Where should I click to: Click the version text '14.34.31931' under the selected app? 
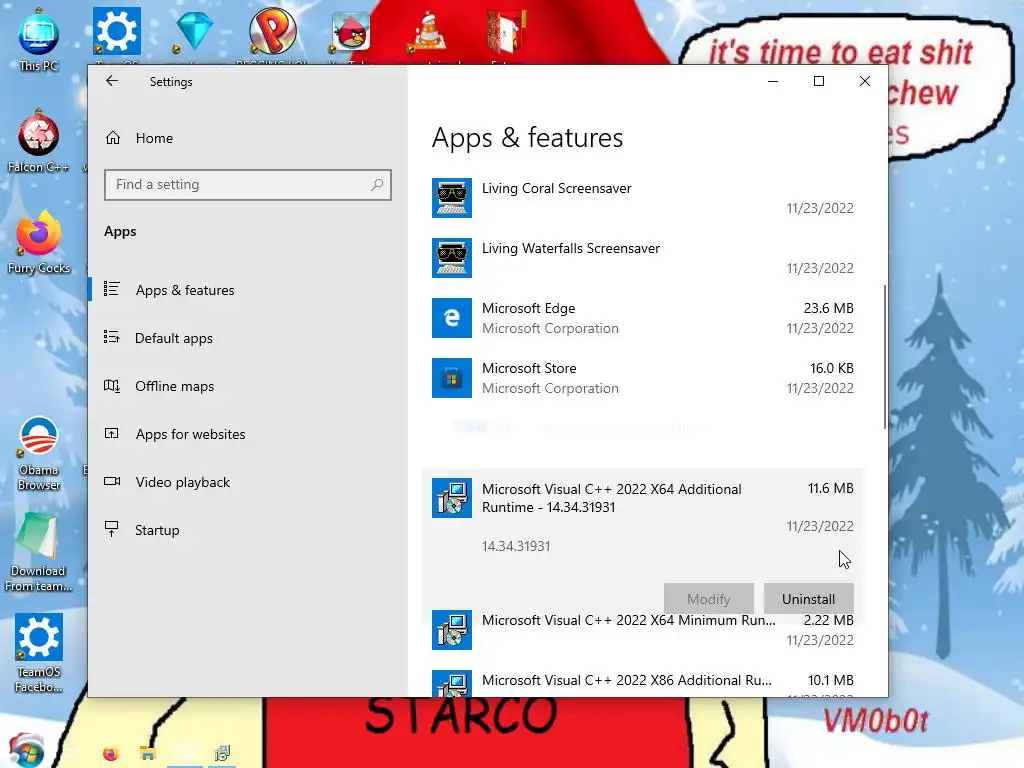pos(516,546)
